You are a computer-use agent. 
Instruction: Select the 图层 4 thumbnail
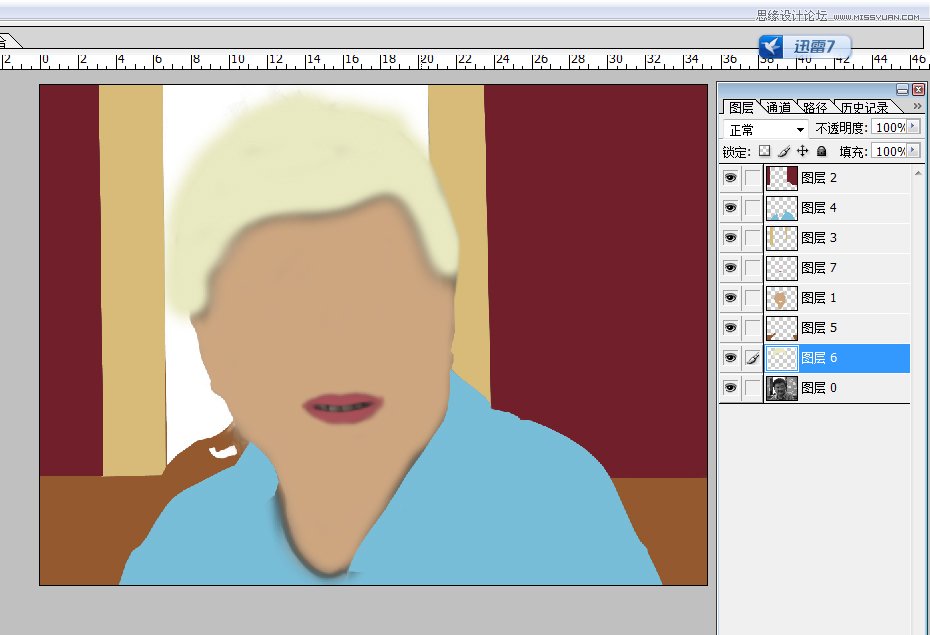coord(782,208)
